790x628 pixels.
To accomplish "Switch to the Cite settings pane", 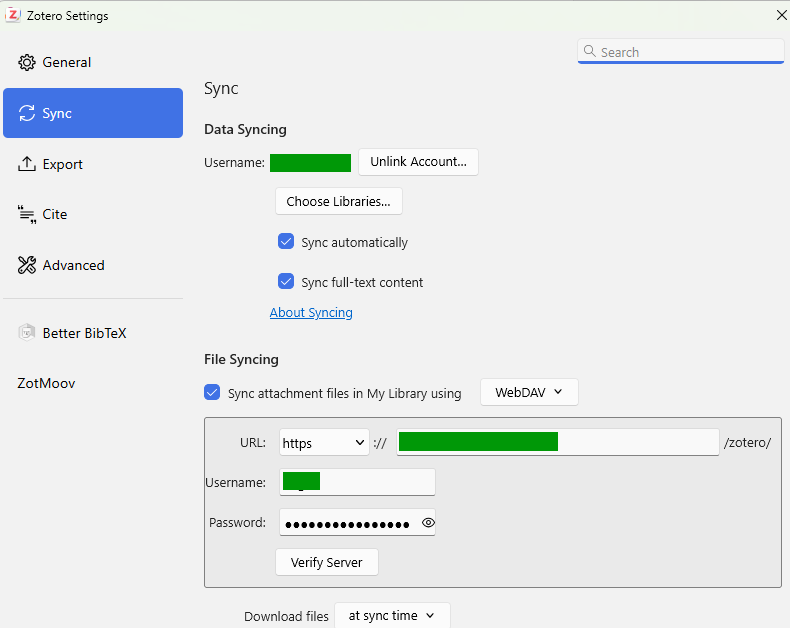I will pos(93,214).
